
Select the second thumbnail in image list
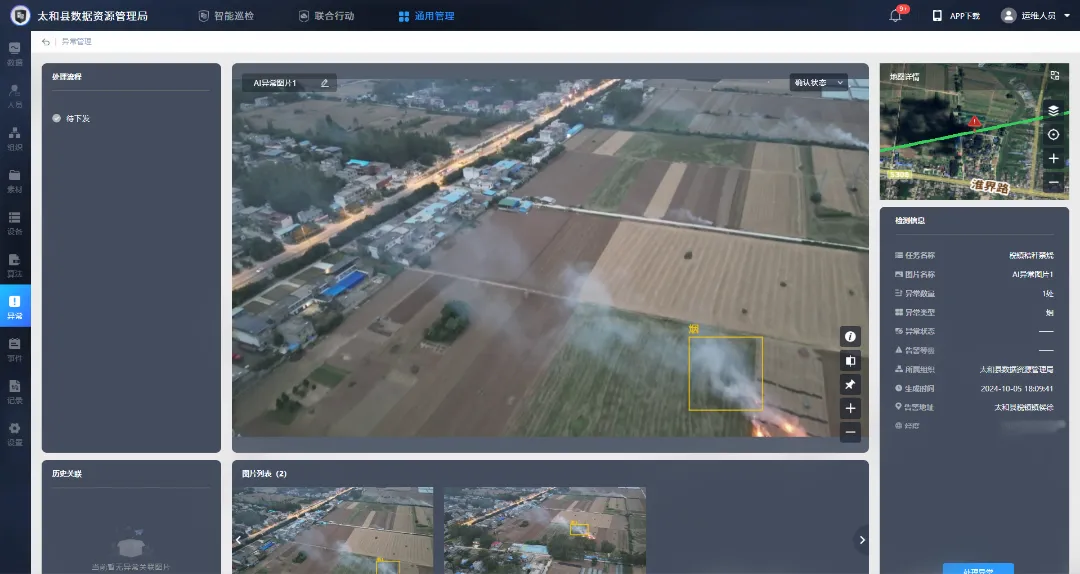point(544,530)
